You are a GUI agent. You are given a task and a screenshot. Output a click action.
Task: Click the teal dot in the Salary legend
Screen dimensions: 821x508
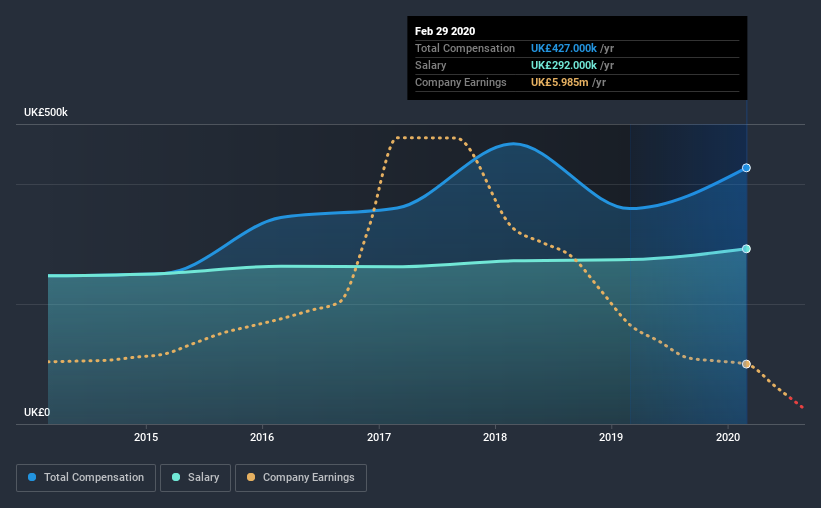176,477
